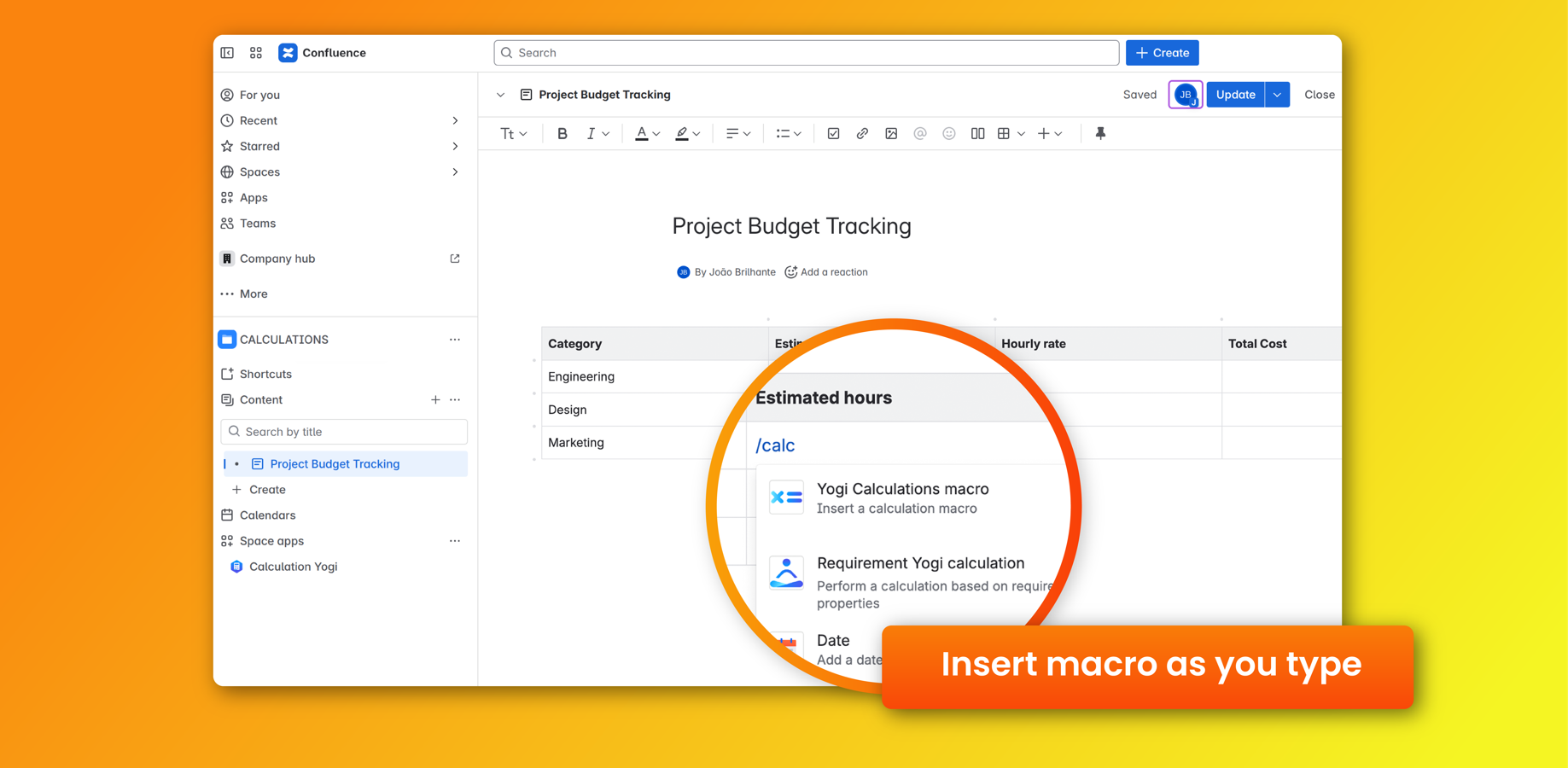Screen dimensions: 1568x768
Task: Click the Engineering table cell
Action: (x=655, y=376)
